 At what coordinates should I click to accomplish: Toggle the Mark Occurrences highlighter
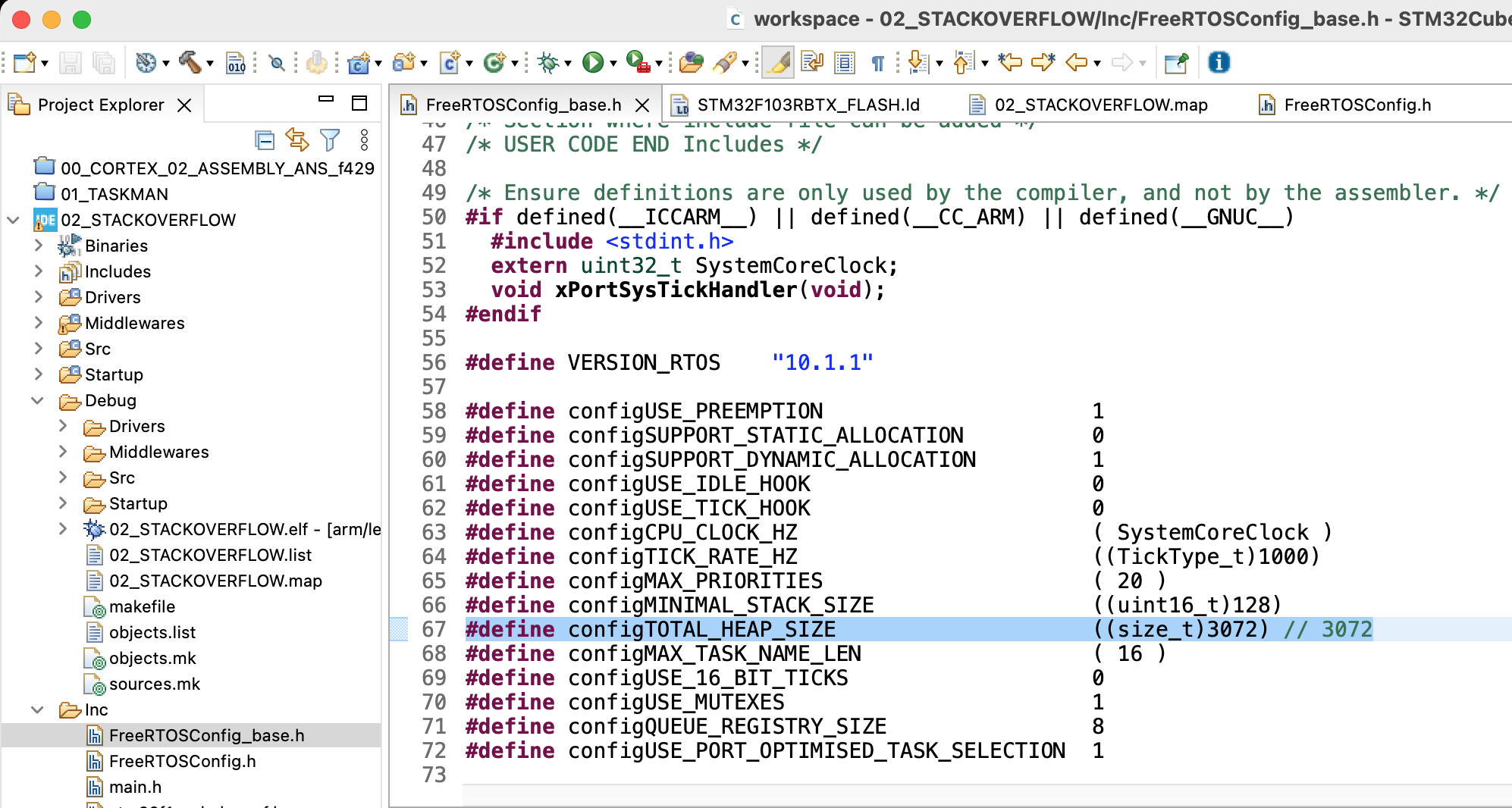click(x=778, y=62)
